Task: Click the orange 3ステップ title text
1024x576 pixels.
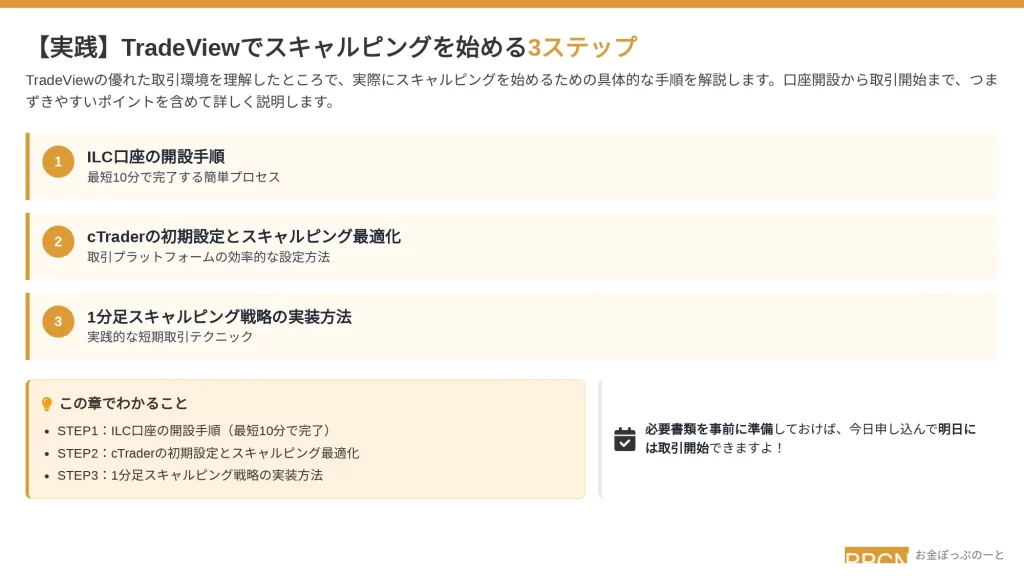Action: tap(582, 47)
